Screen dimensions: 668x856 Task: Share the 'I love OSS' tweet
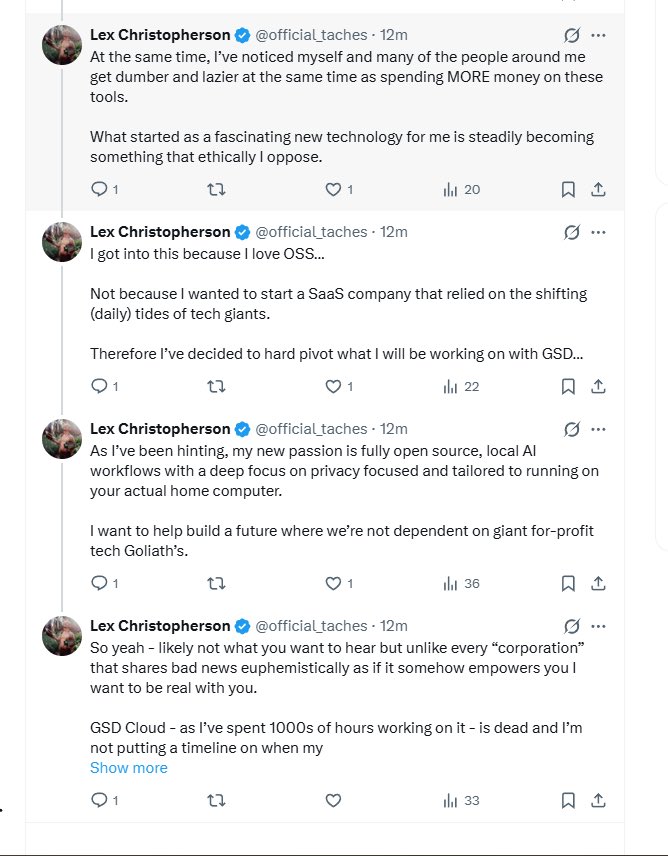pos(598,387)
